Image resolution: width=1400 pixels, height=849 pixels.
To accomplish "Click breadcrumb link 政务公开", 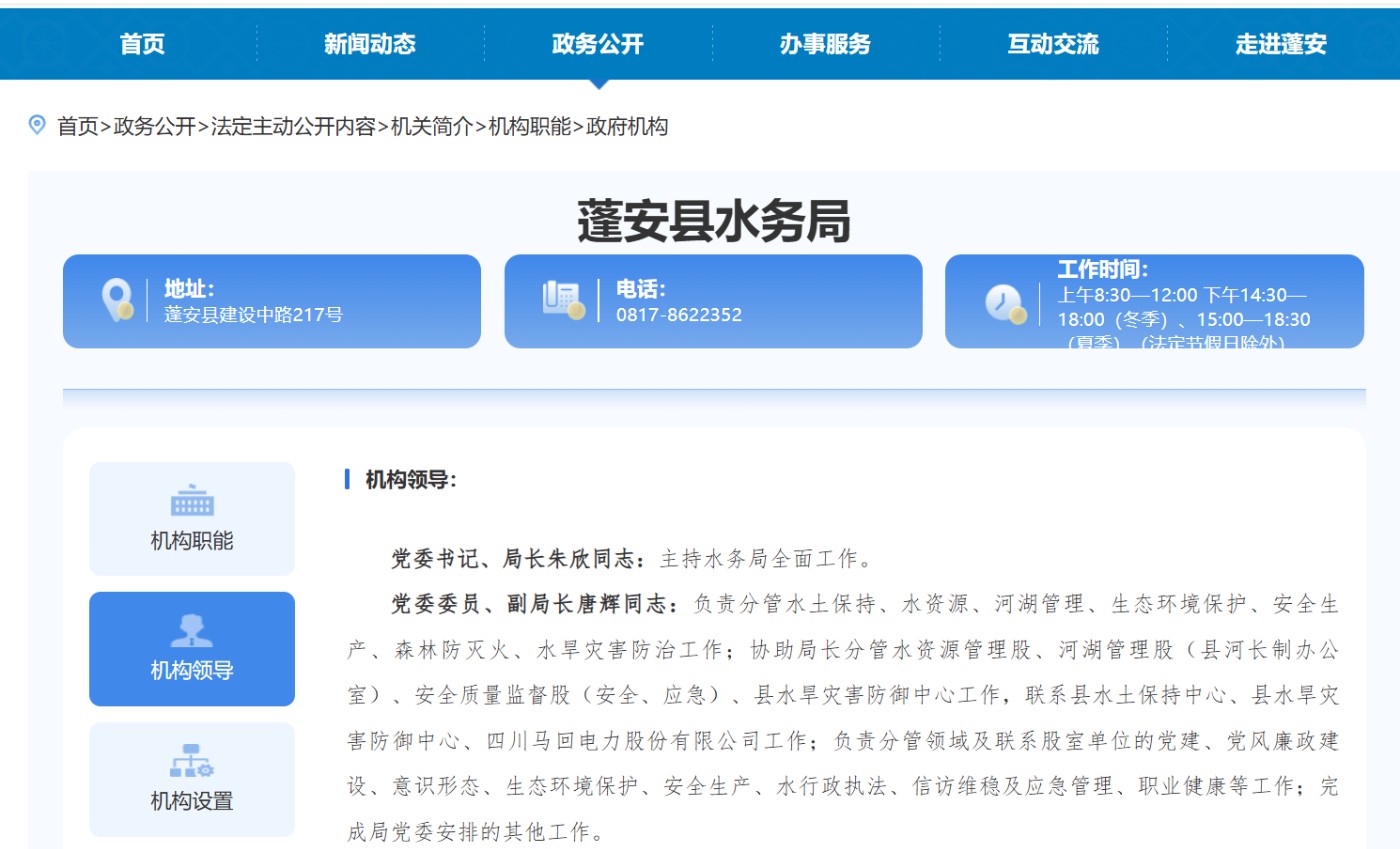I will pyautogui.click(x=154, y=127).
